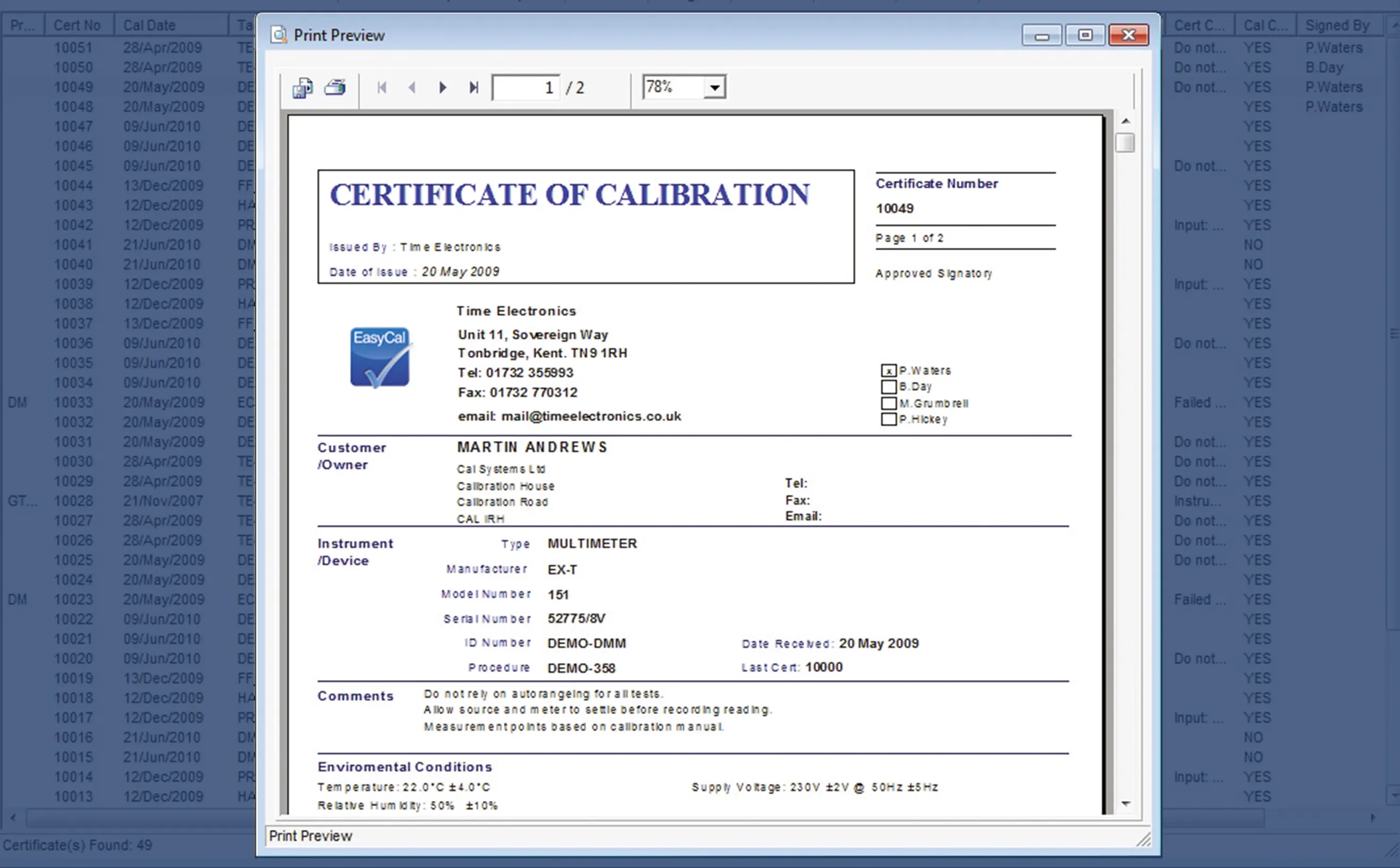Screen dimensions: 1400x868
Task: Sort list by Cert No column header
Action: click(77, 25)
